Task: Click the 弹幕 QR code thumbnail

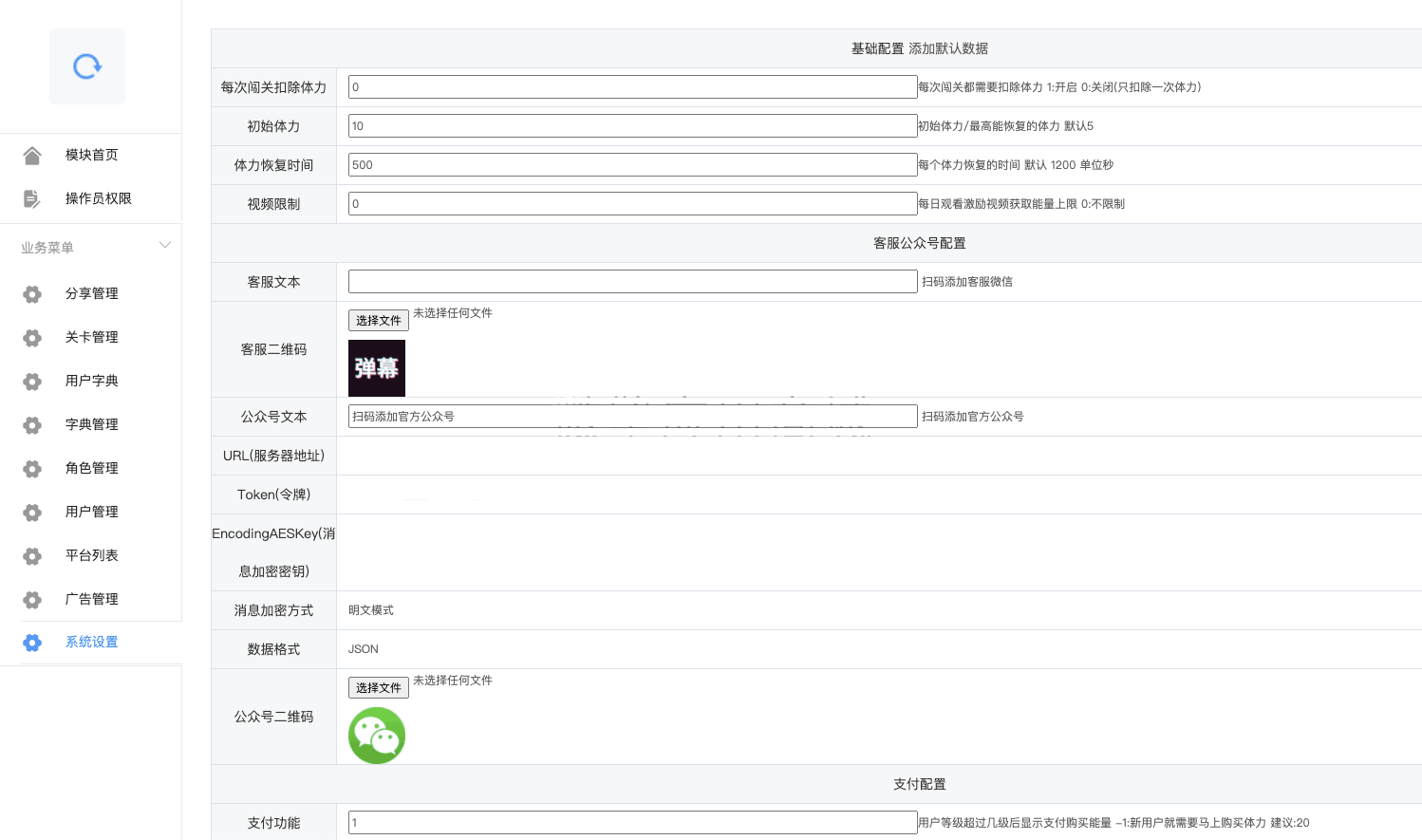Action: [377, 368]
